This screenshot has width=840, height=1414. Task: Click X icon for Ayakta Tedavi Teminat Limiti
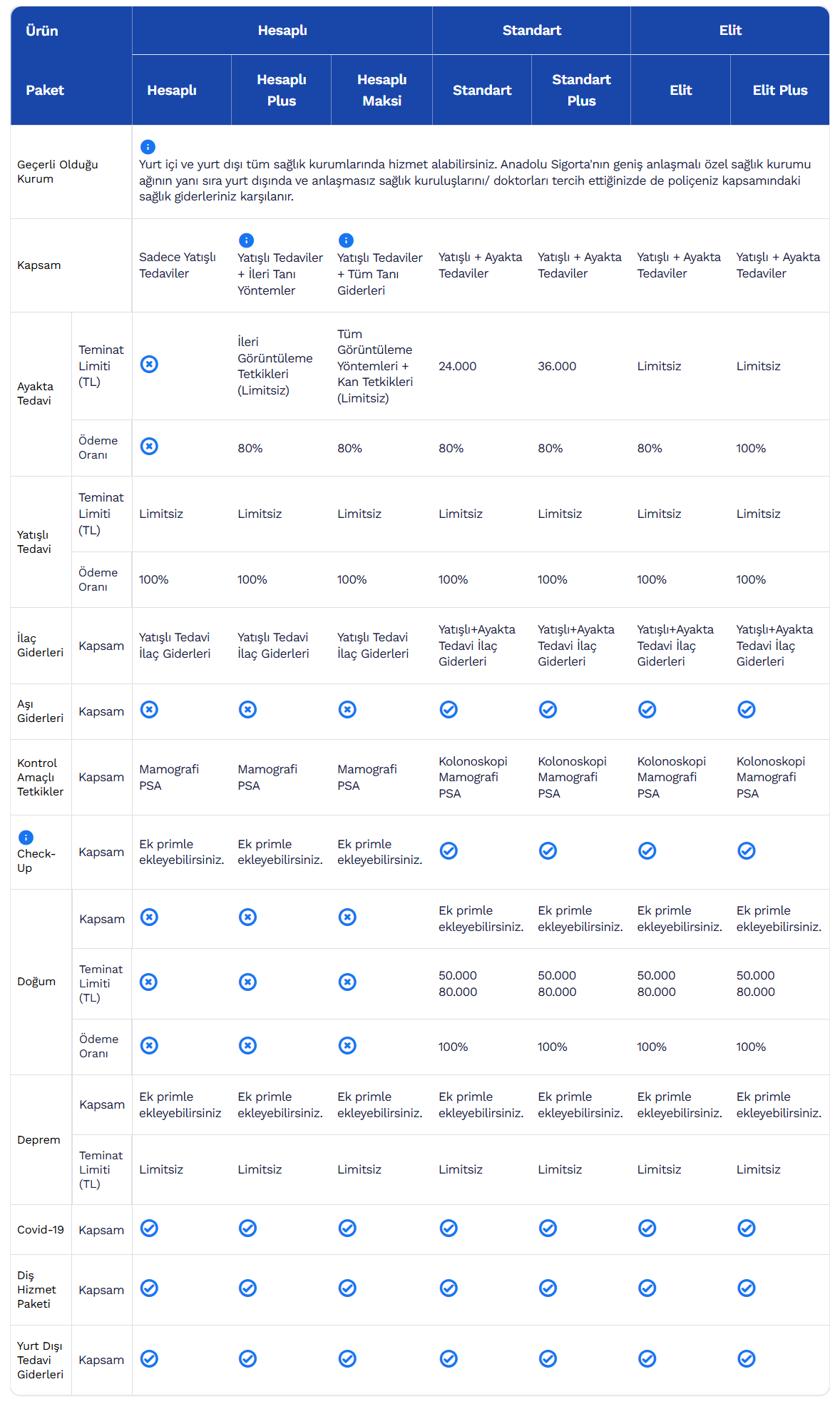pos(149,365)
